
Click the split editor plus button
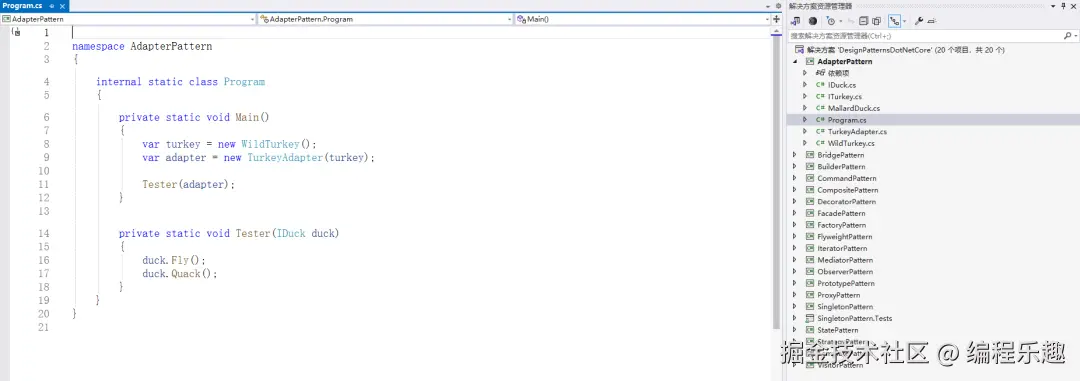[x=776, y=19]
